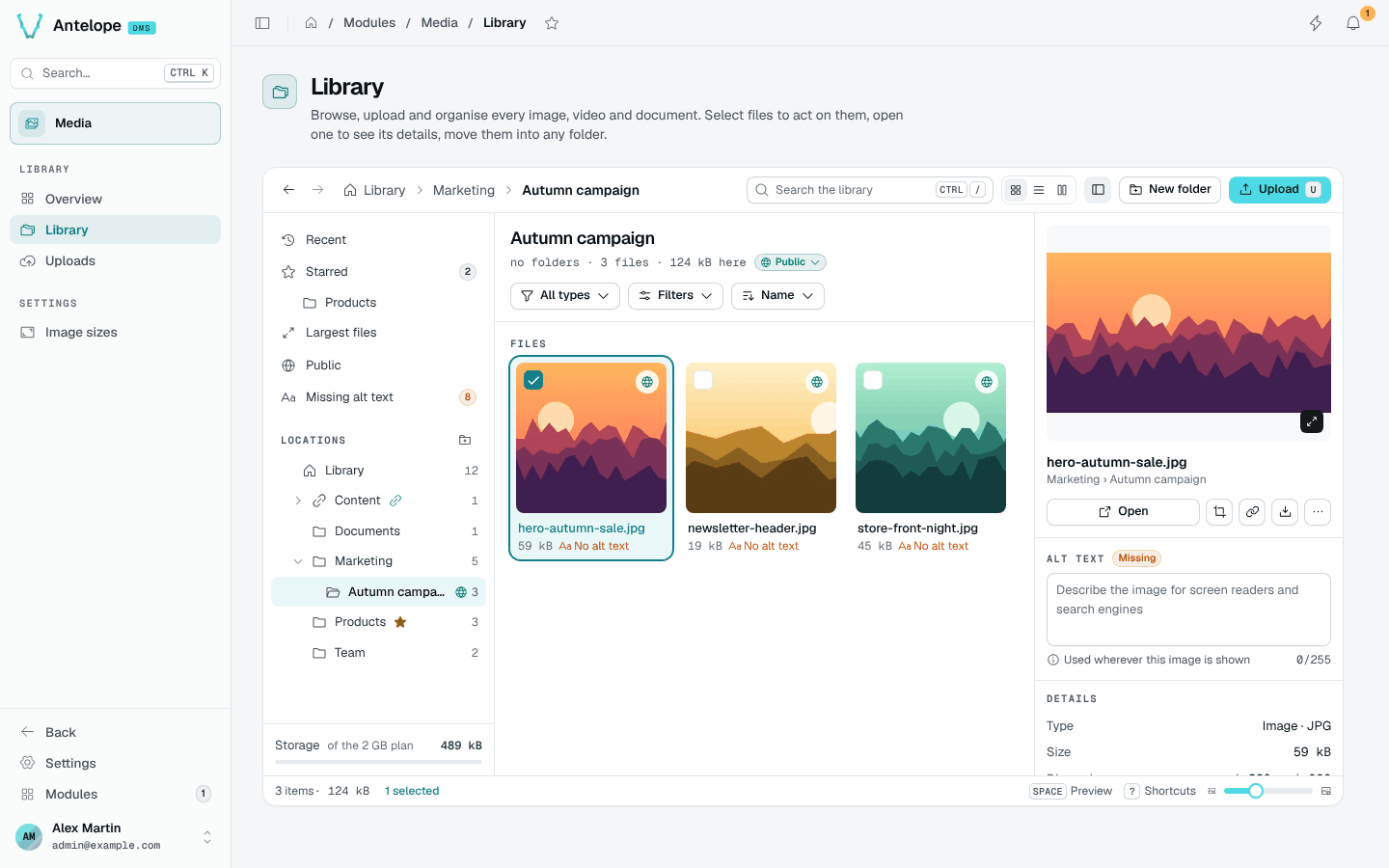Add a new location folder icon
The height and width of the screenshot is (868, 1389).
(465, 440)
